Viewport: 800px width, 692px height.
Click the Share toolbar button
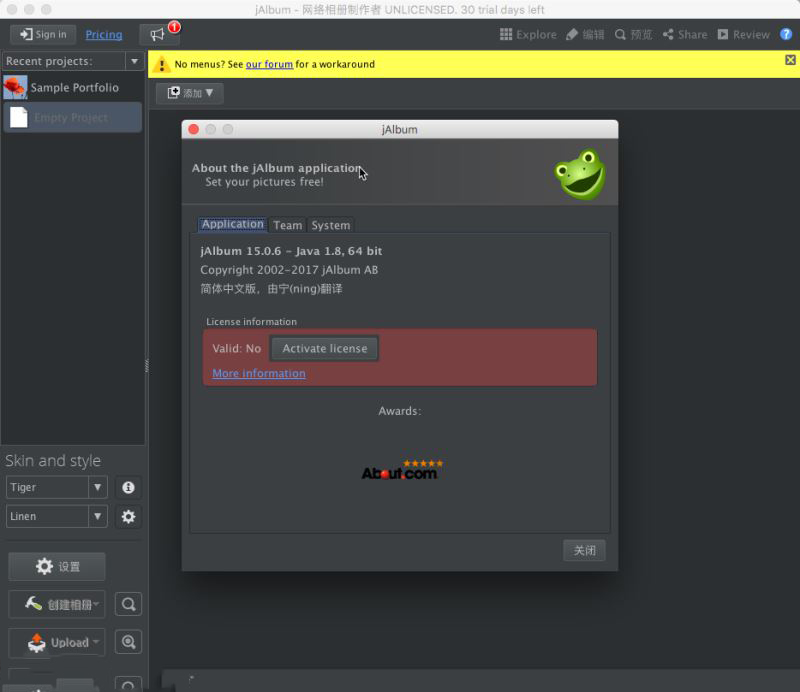pos(685,34)
